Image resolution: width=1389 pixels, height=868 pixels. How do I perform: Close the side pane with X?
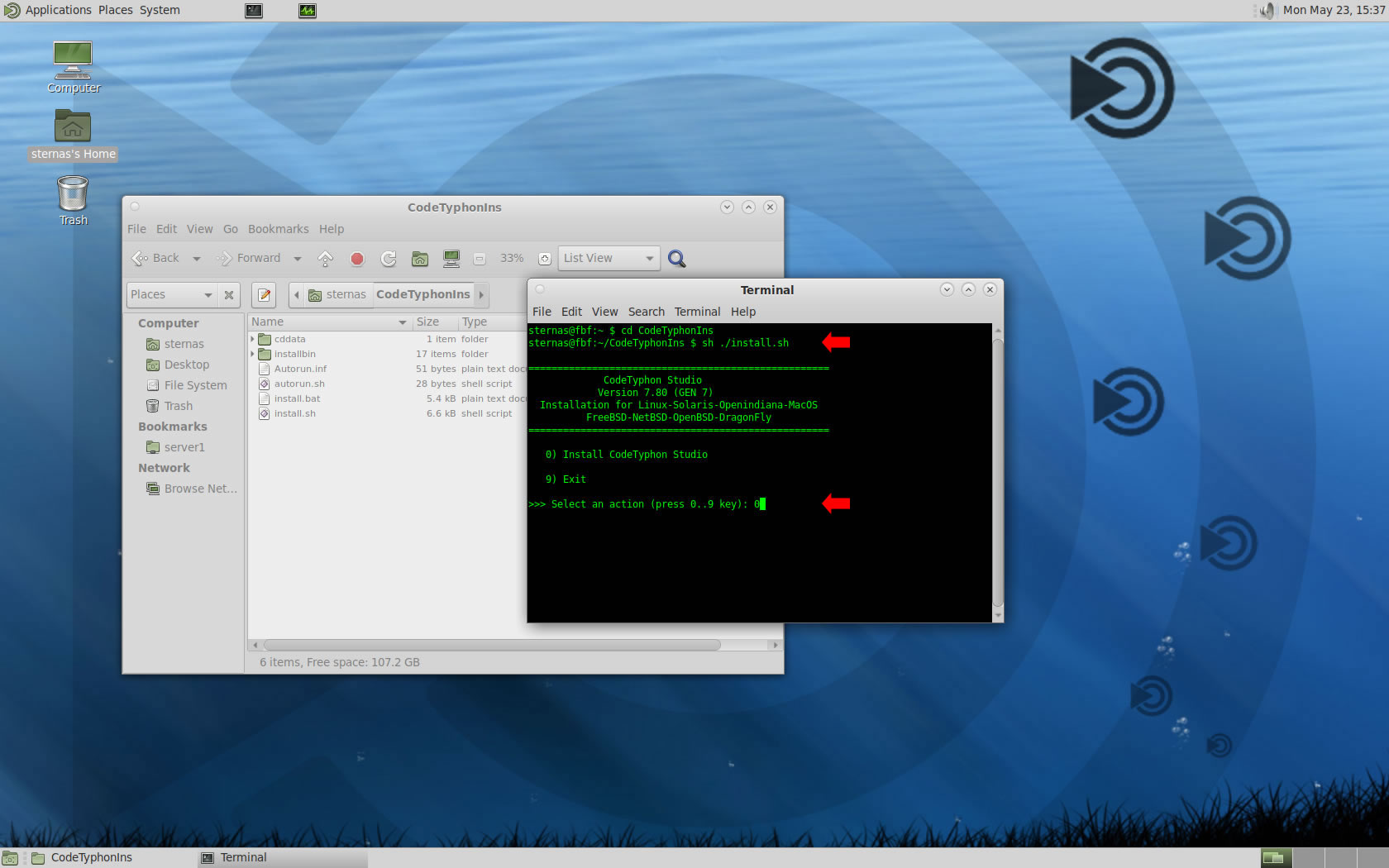pyautogui.click(x=229, y=294)
